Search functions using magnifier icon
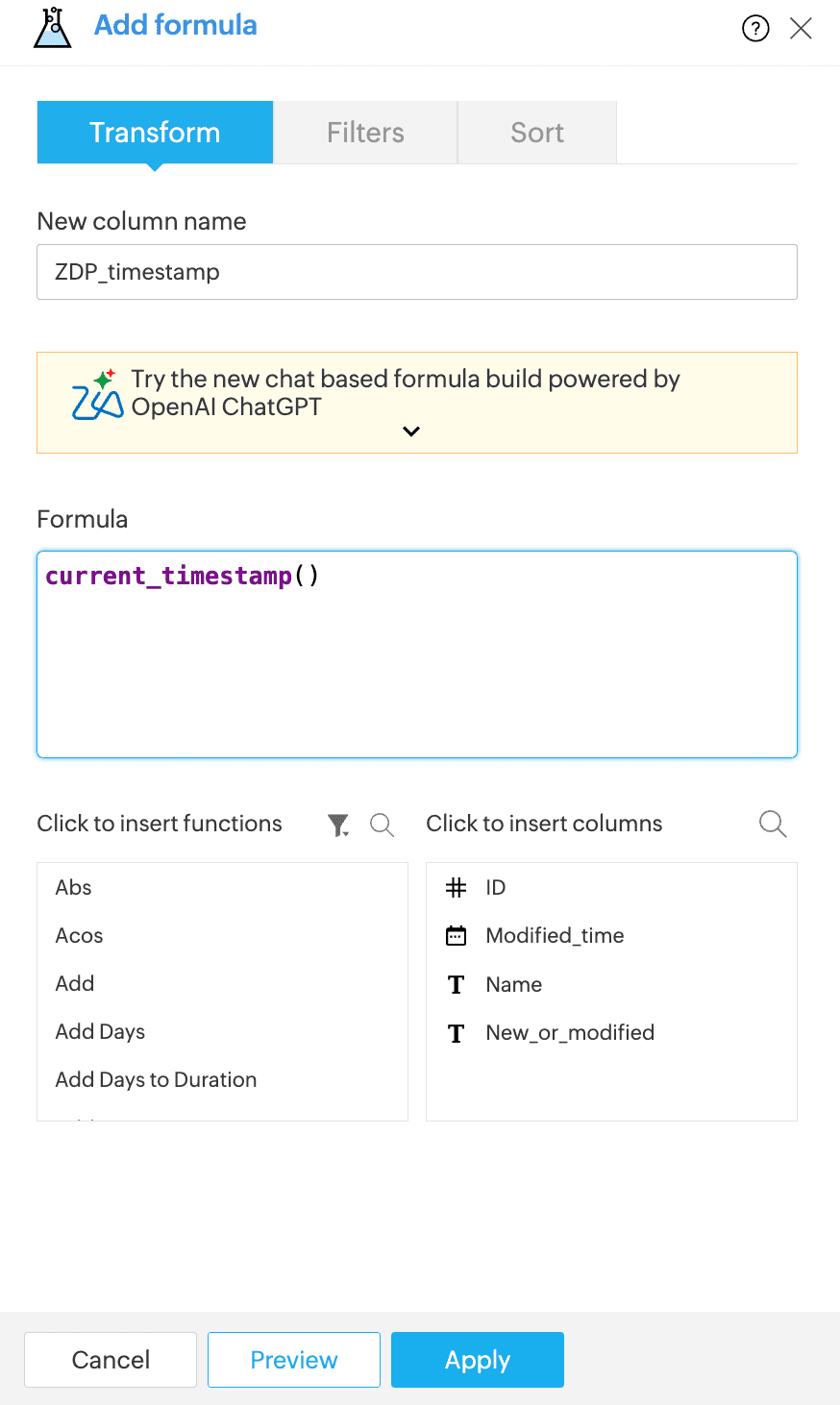The height and width of the screenshot is (1405, 840). pos(382,825)
